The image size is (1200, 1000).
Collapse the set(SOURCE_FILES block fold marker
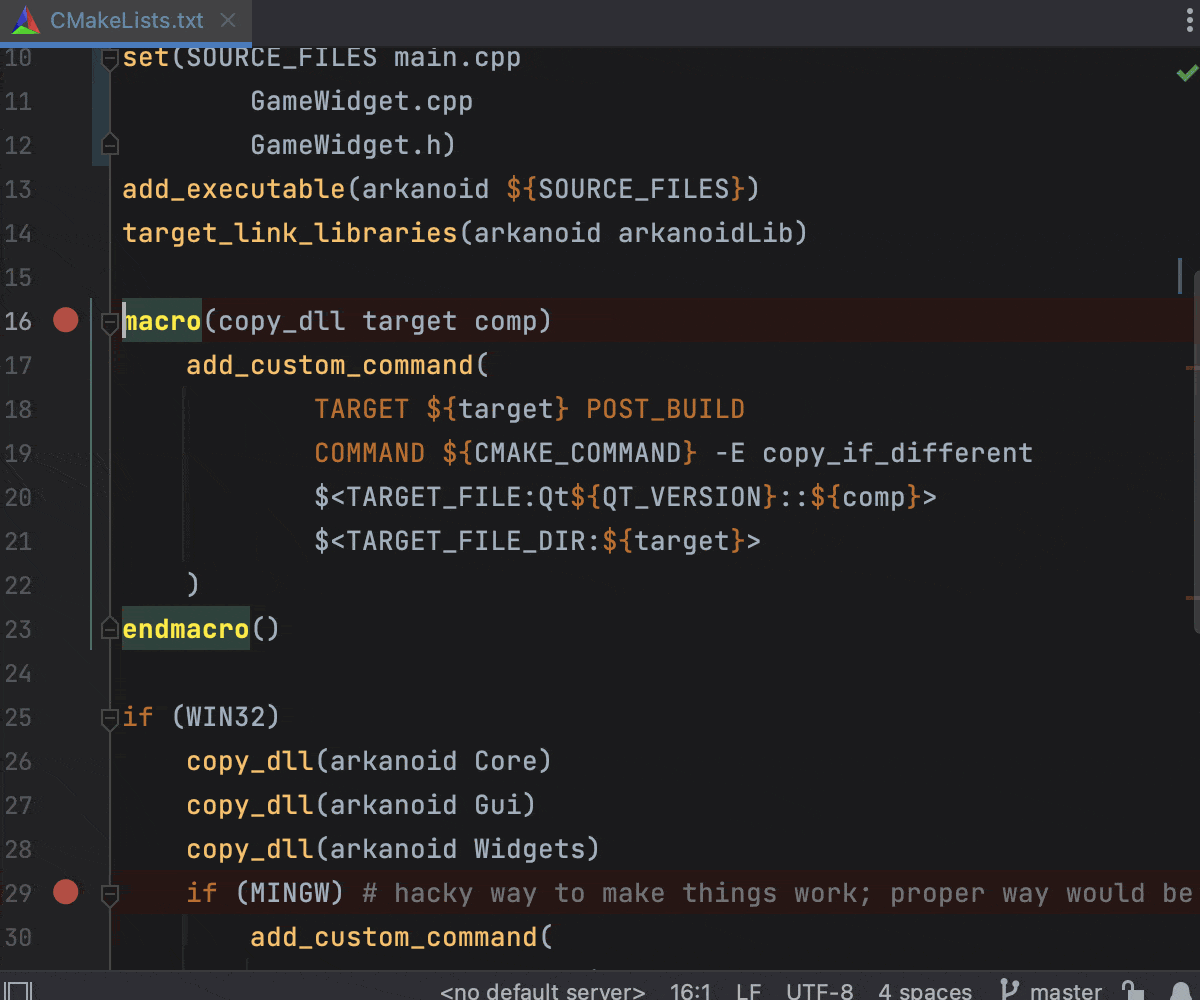point(110,60)
